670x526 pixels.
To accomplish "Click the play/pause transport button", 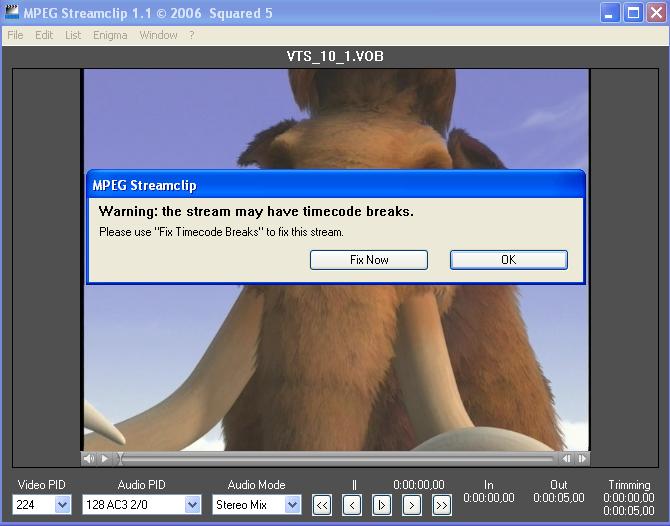I will 382,505.
